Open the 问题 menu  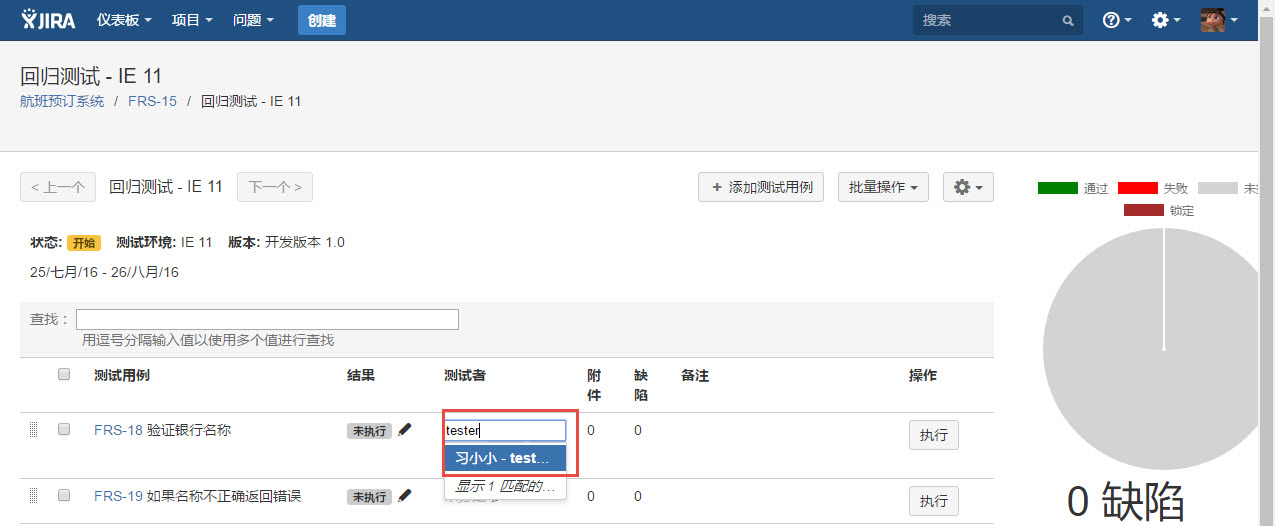click(253, 20)
